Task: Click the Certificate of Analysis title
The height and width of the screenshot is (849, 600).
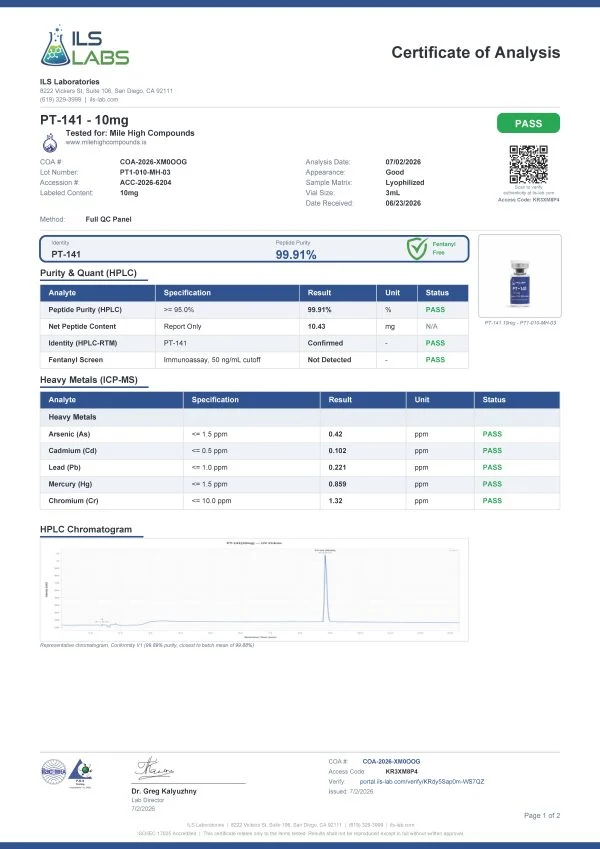Action: 475,53
